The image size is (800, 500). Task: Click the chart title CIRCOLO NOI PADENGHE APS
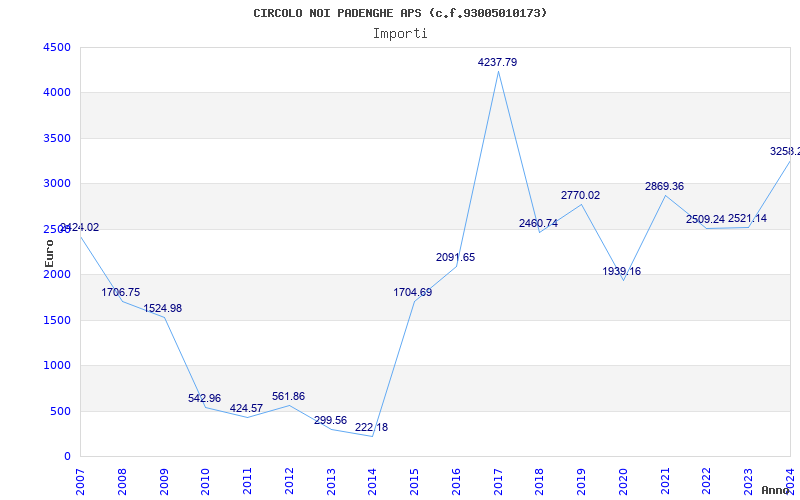pos(400,13)
